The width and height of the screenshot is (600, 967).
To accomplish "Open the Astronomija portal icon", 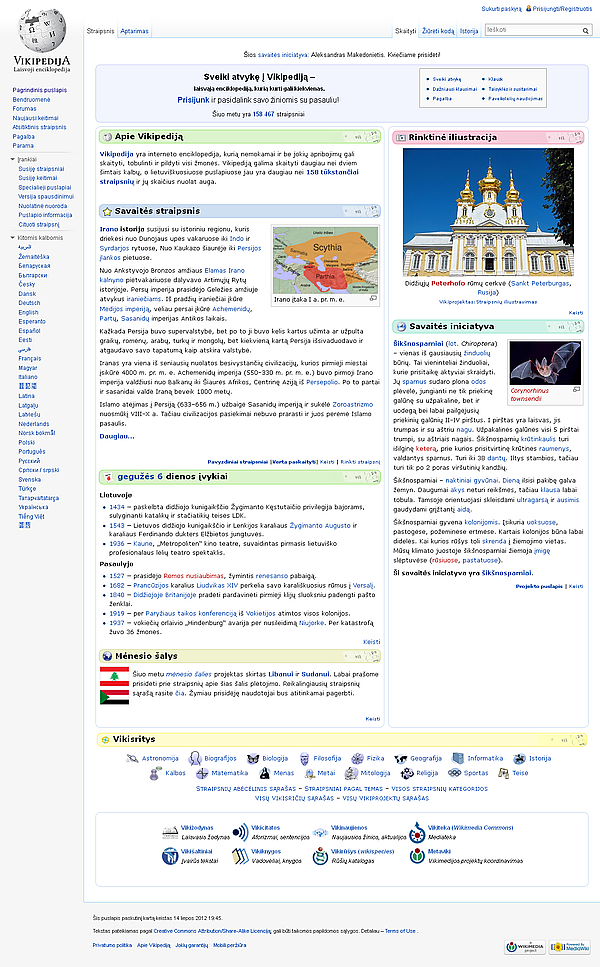I will pos(132,758).
